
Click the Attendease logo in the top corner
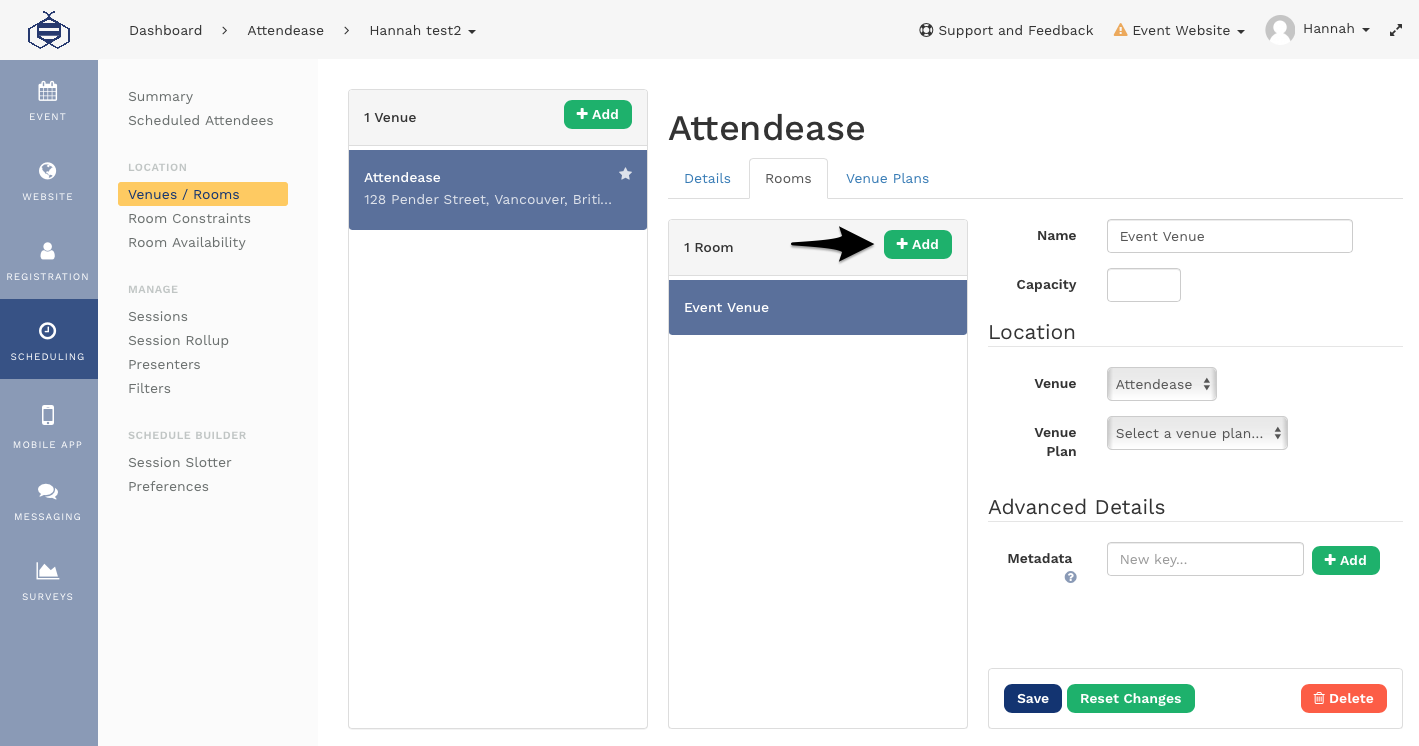click(x=48, y=29)
